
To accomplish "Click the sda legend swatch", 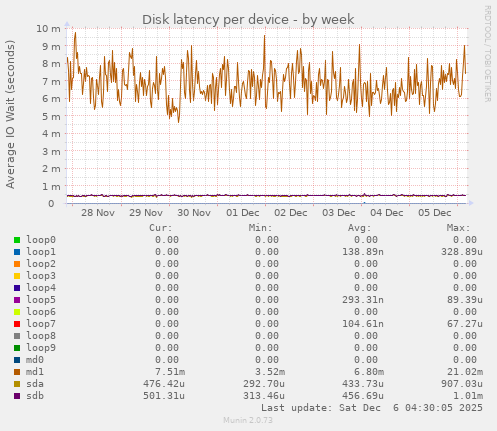I will click(17, 384).
